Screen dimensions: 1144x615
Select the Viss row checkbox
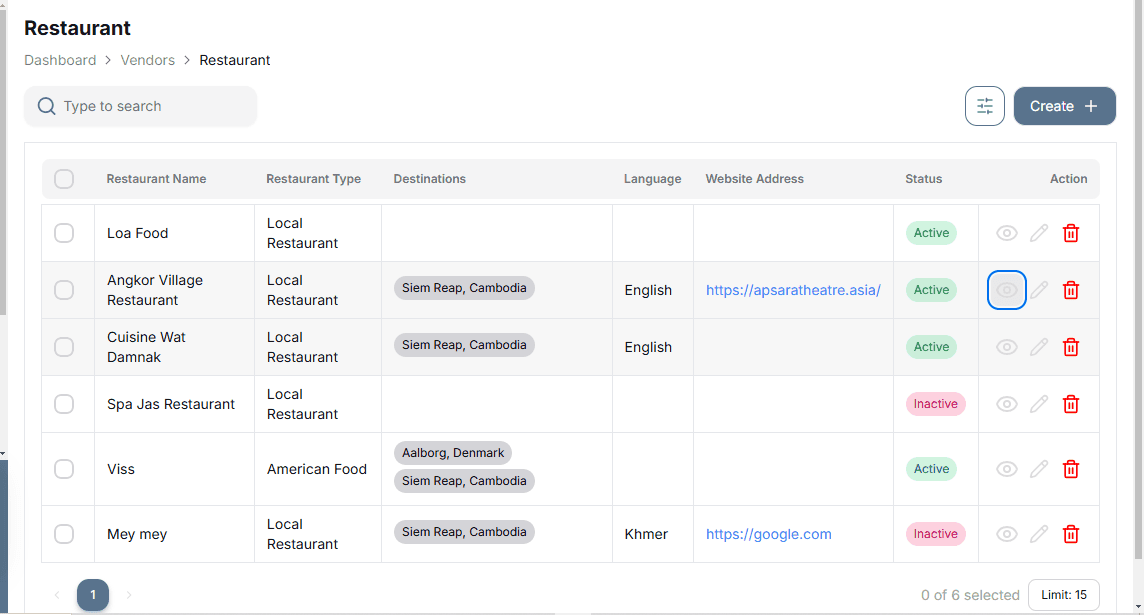click(64, 469)
